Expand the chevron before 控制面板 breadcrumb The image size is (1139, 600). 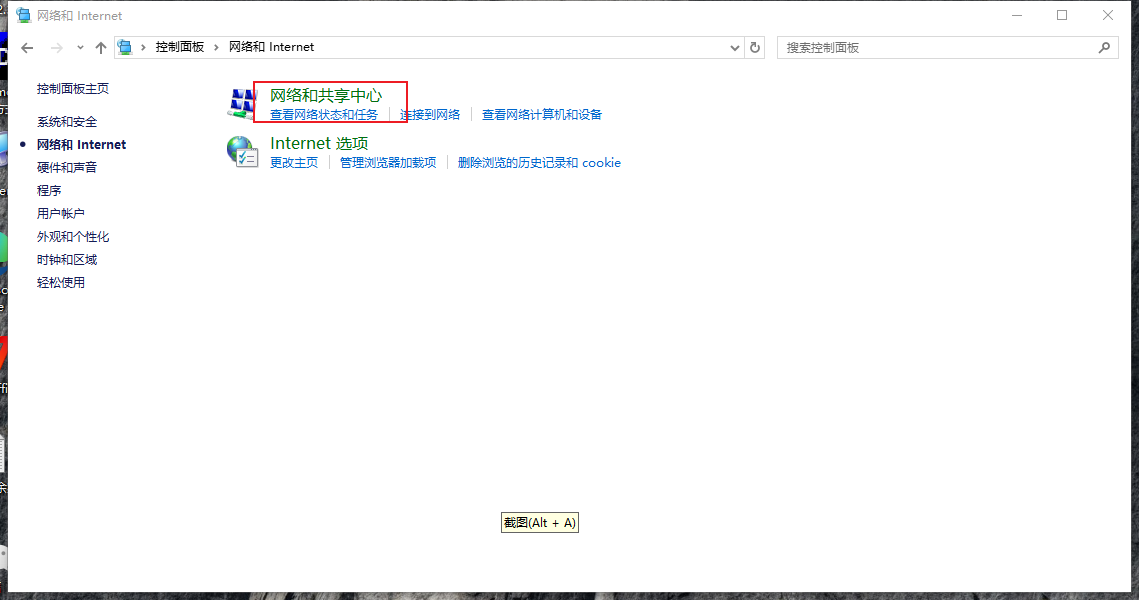coord(143,47)
